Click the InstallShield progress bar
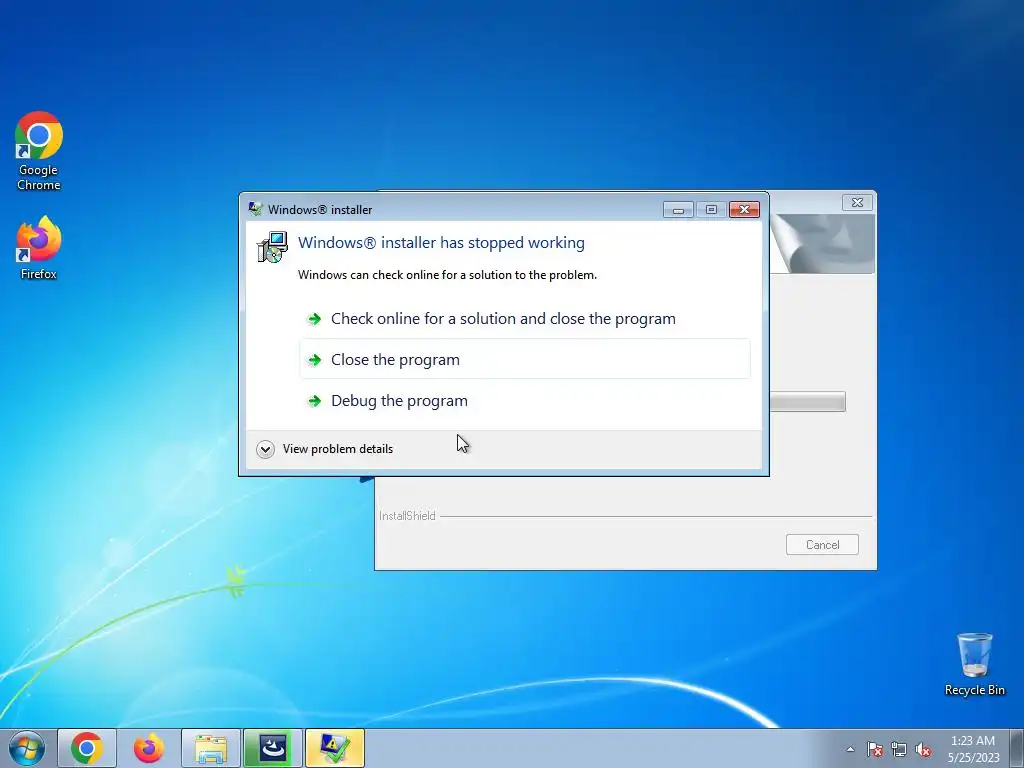 [x=807, y=401]
